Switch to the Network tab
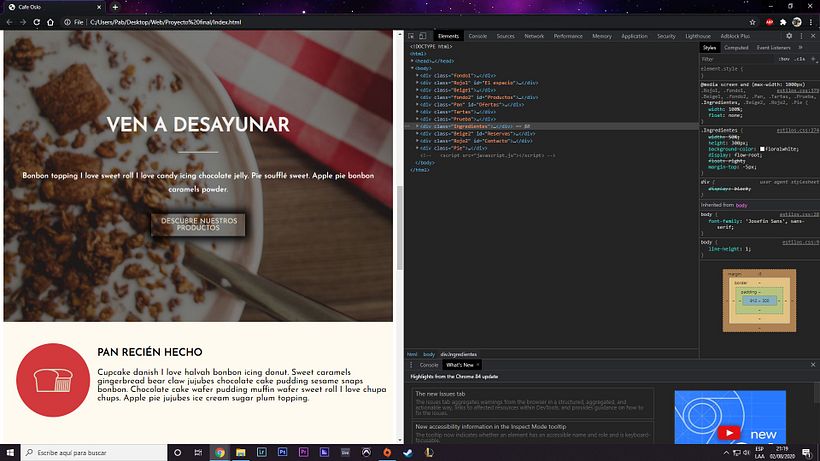The height and width of the screenshot is (461, 820). pos(534,36)
